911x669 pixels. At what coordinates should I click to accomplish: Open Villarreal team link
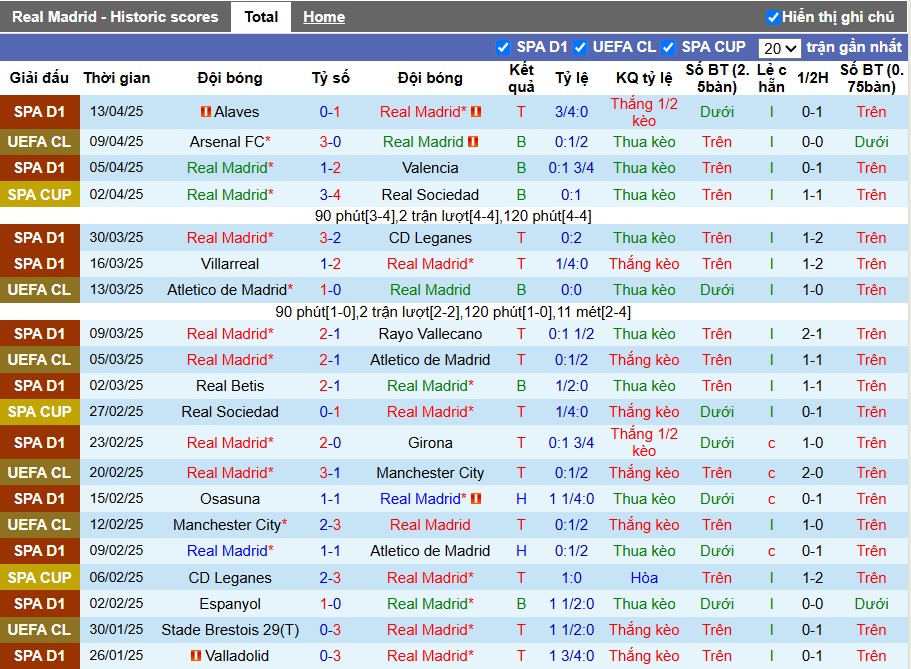(230, 264)
